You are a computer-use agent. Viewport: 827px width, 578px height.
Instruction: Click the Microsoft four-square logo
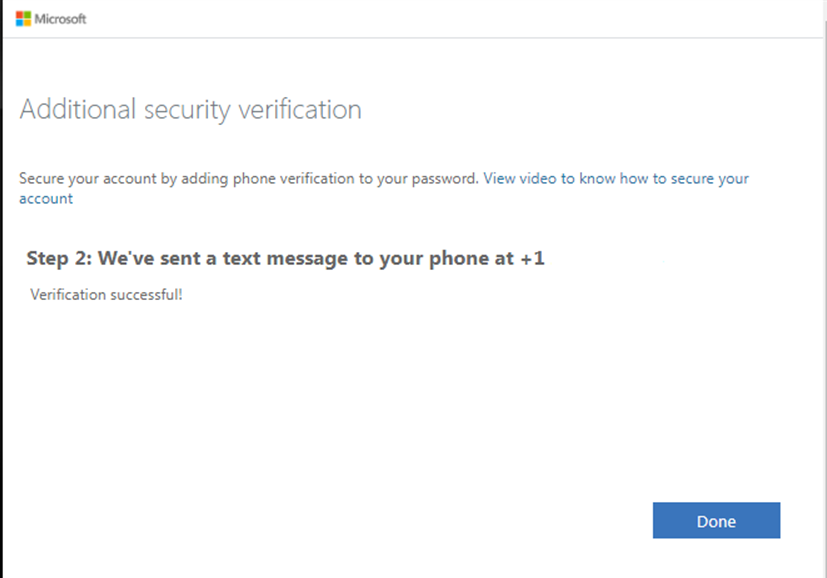(x=23, y=19)
